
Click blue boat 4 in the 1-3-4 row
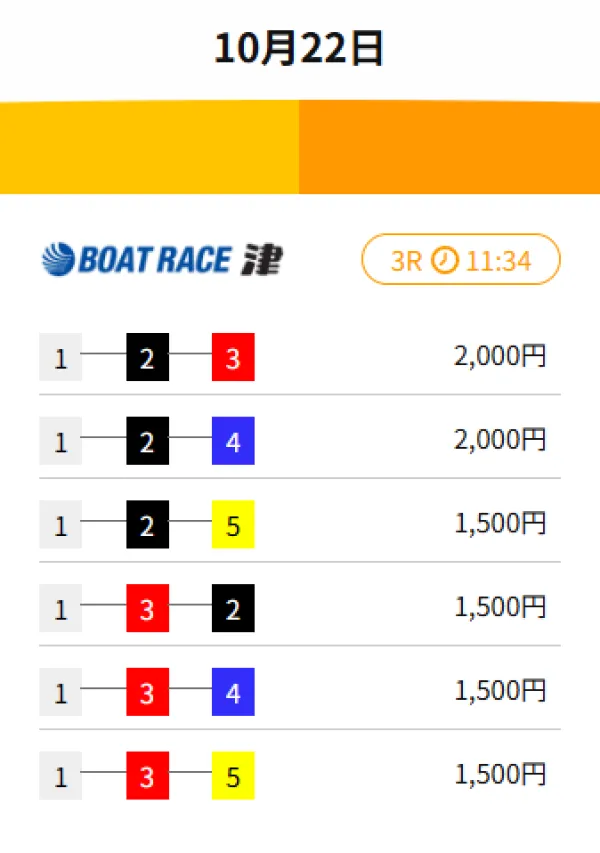pos(233,692)
